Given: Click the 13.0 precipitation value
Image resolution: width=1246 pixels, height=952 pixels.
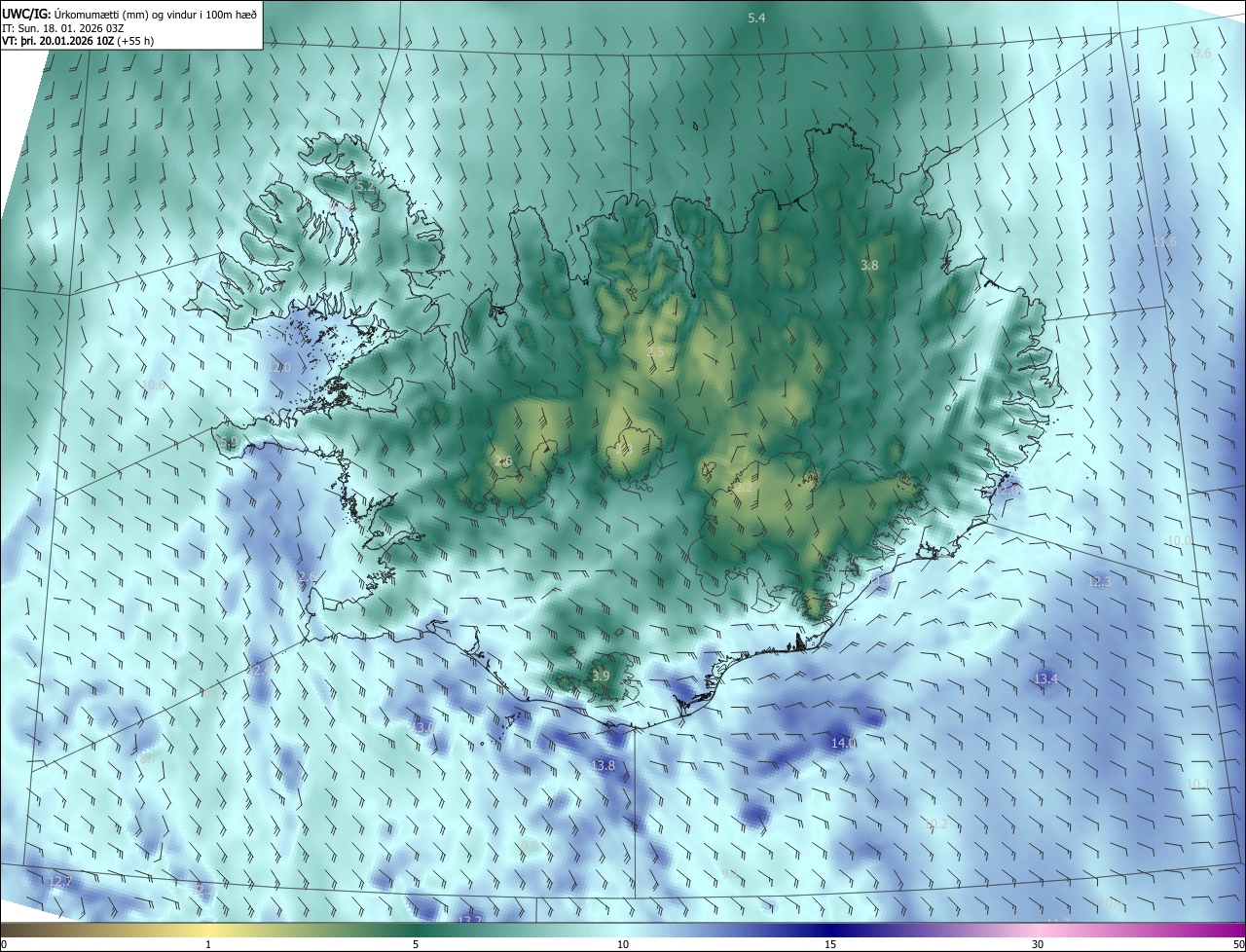Looking at the screenshot, I should tap(421, 727).
